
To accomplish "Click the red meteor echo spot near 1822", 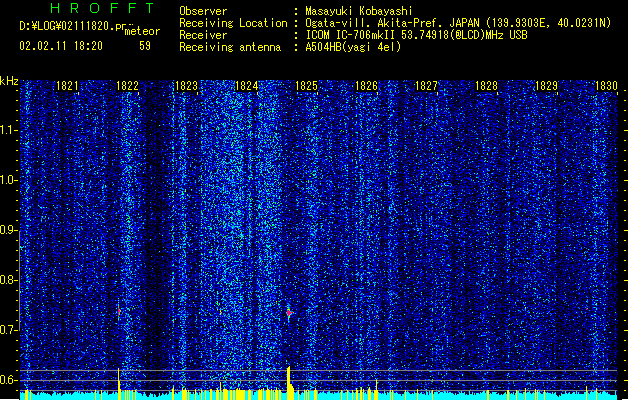I will click(x=119, y=311).
